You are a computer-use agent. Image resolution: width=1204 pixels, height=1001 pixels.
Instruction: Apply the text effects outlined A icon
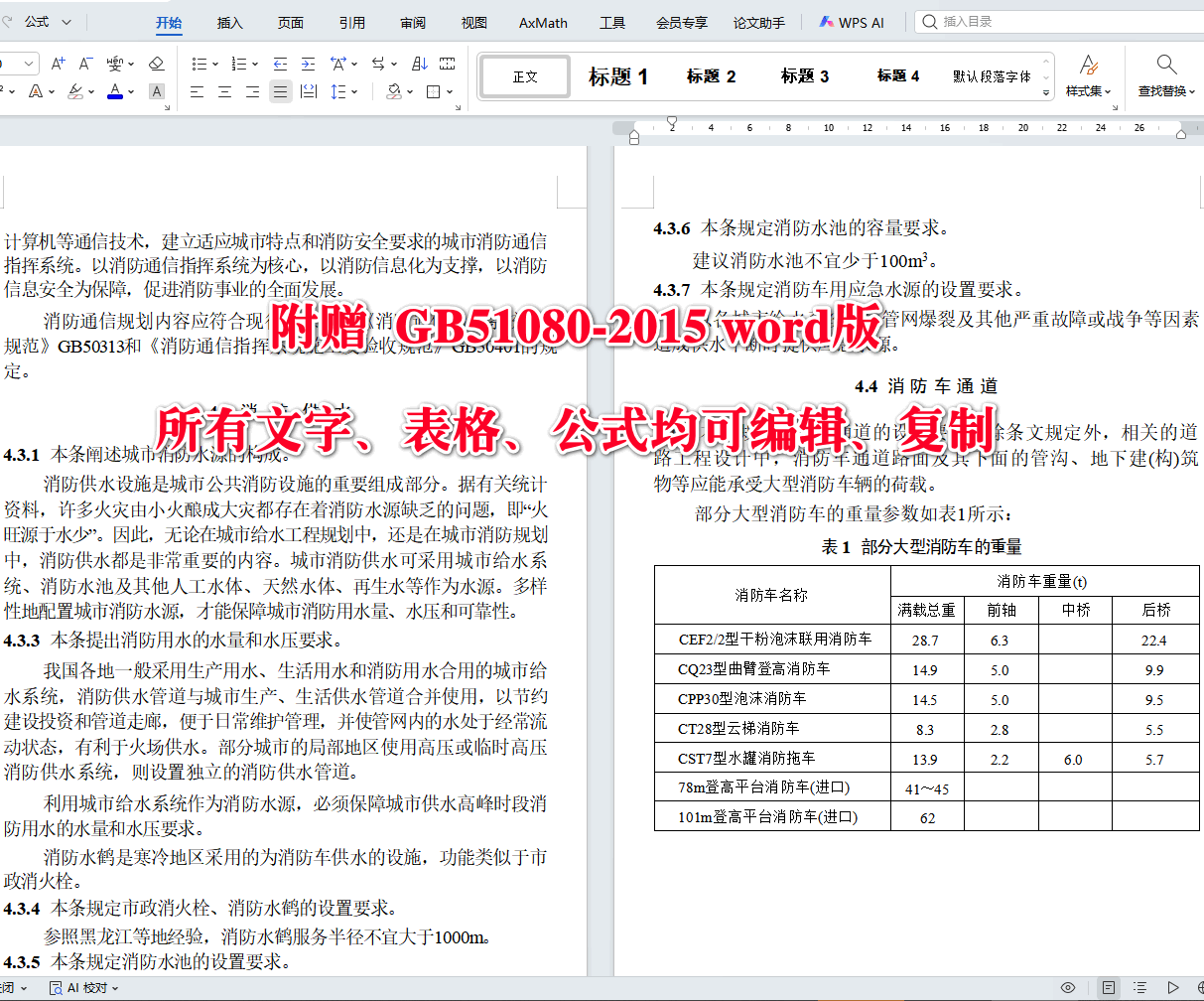(37, 91)
